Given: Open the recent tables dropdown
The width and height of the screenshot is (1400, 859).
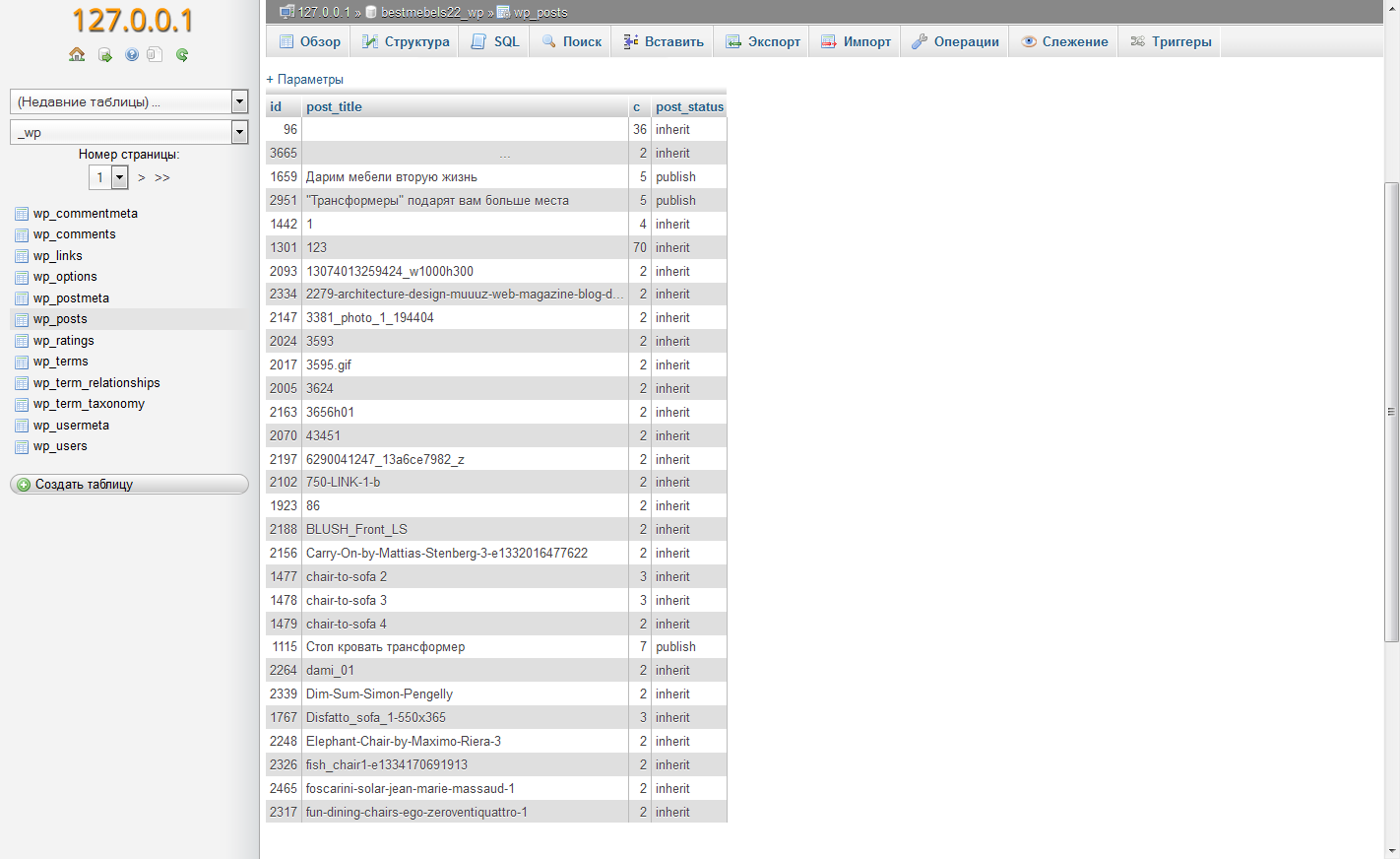Looking at the screenshot, I should pyautogui.click(x=129, y=101).
